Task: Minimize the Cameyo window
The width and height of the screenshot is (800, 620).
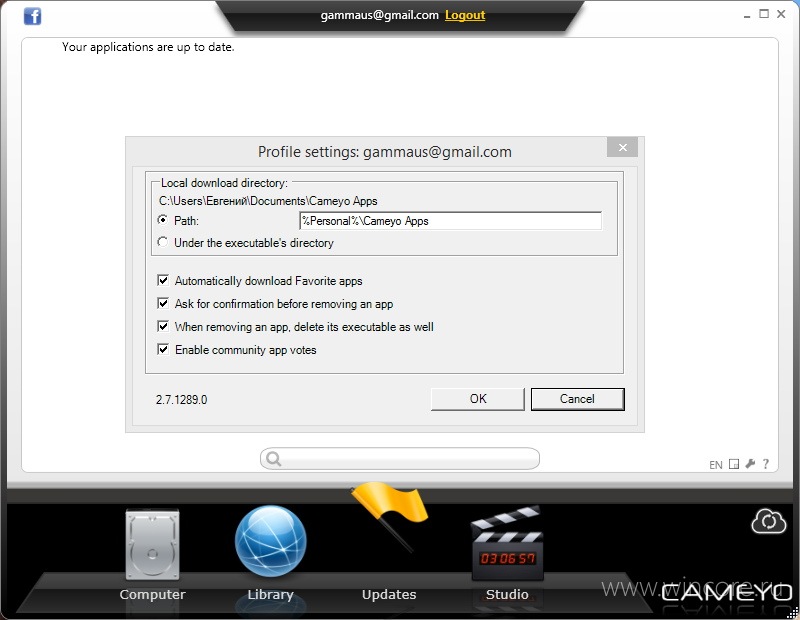Action: click(747, 15)
